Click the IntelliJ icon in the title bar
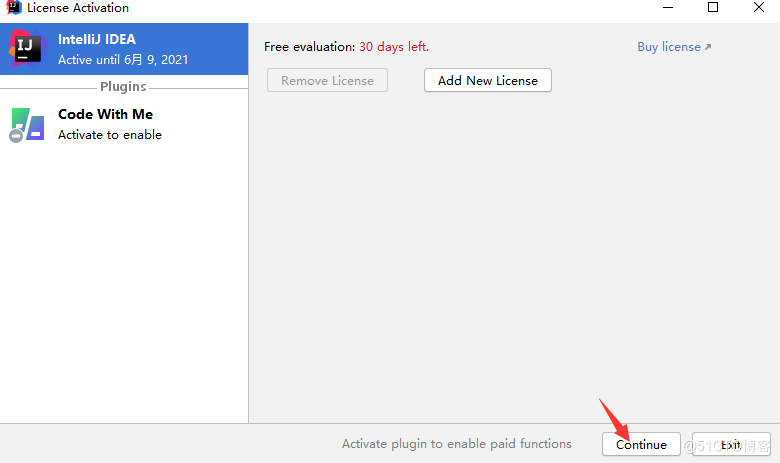780x463 pixels. (14, 7)
